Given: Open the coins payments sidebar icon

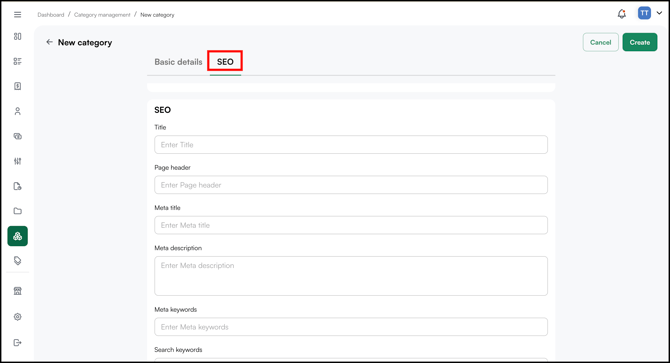Looking at the screenshot, I should [18, 136].
